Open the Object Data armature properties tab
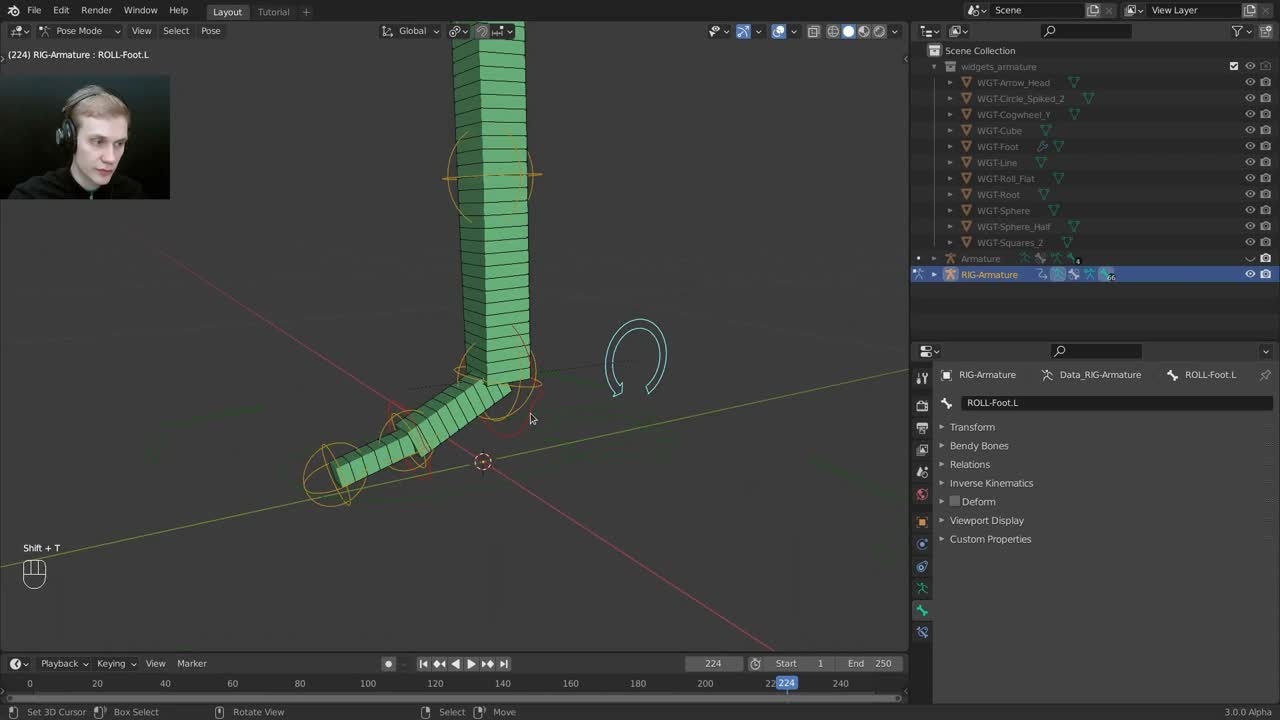The height and width of the screenshot is (720, 1280). tap(922, 588)
